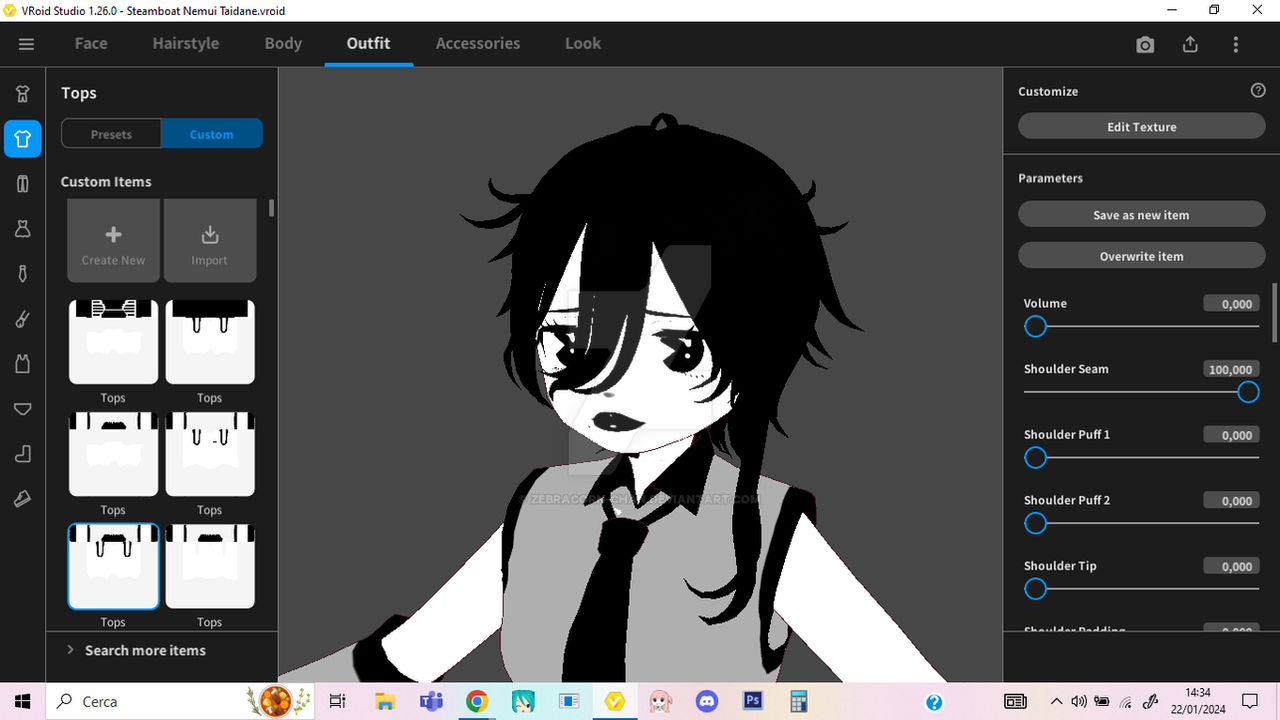Select the arm glove category icon
Image resolution: width=1280 pixels, height=720 pixels.
[22, 319]
